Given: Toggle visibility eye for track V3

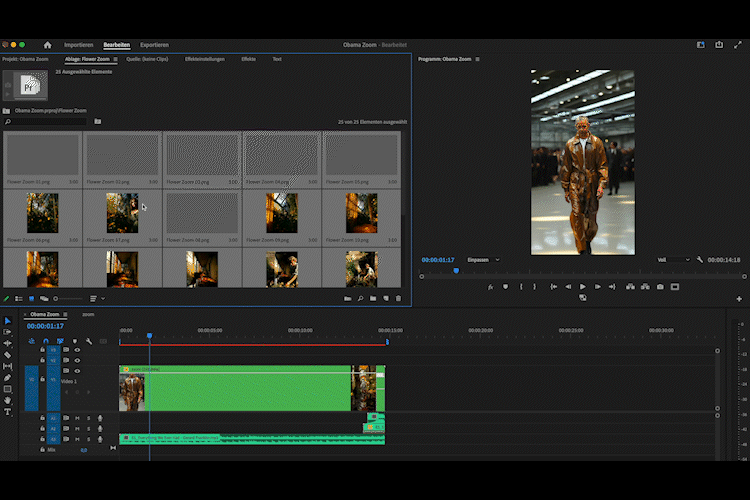Looking at the screenshot, I should tap(77, 349).
